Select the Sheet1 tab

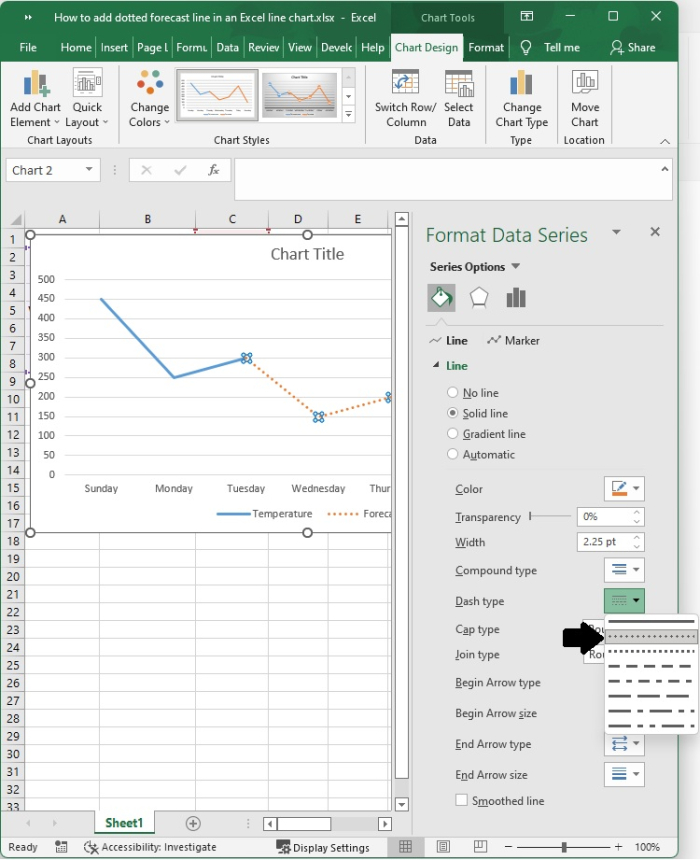pyautogui.click(x=124, y=823)
